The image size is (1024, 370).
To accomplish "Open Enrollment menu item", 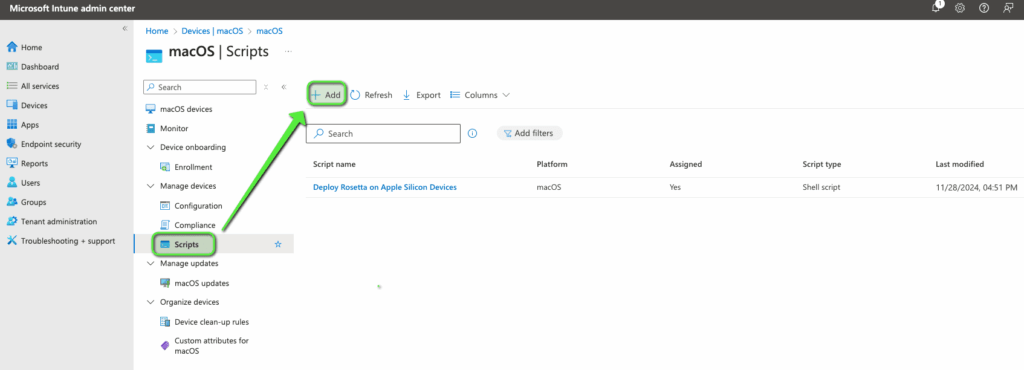I will coord(186,167).
